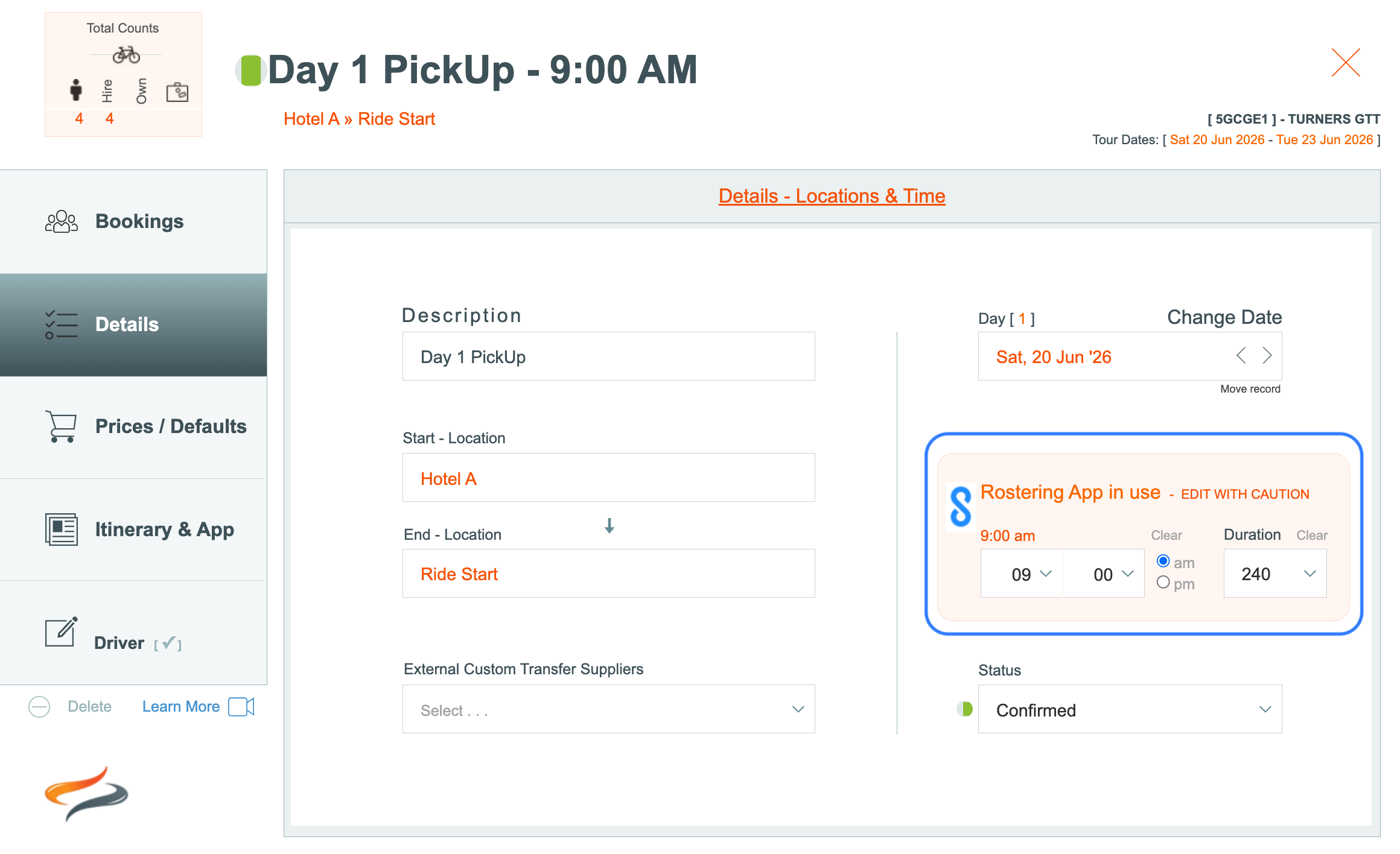Image resolution: width=1400 pixels, height=854 pixels.
Task: Move date to previous day arrow
Action: [x=1241, y=356]
